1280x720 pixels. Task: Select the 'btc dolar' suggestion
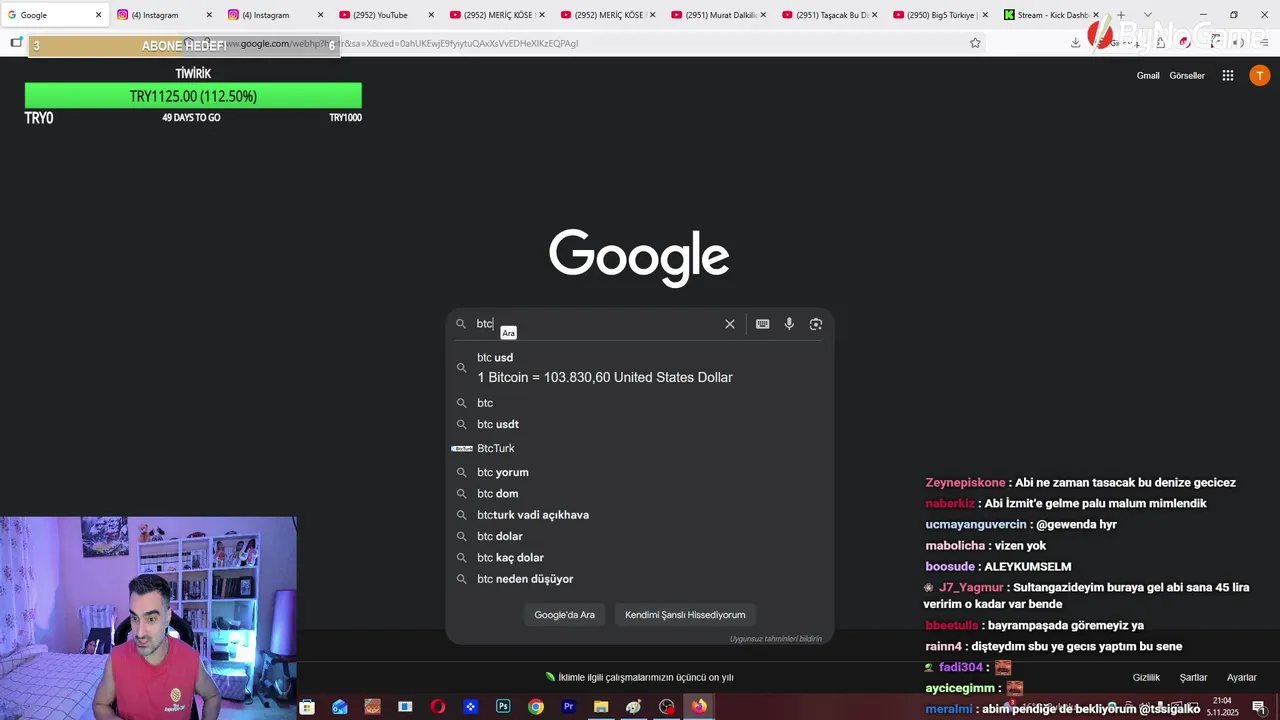click(x=639, y=536)
